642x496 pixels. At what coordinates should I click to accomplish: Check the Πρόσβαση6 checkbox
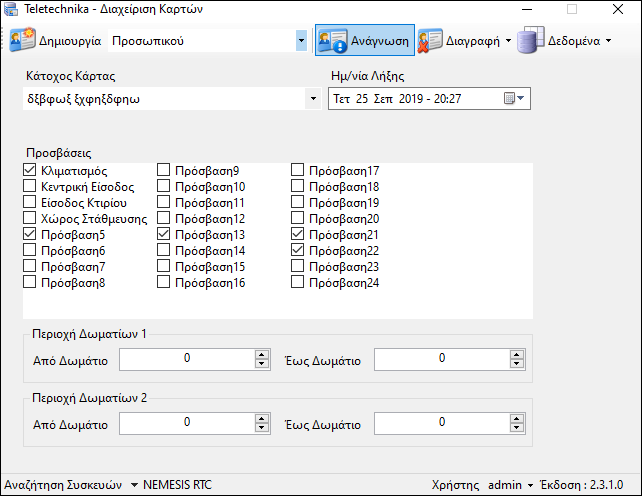click(x=29, y=250)
